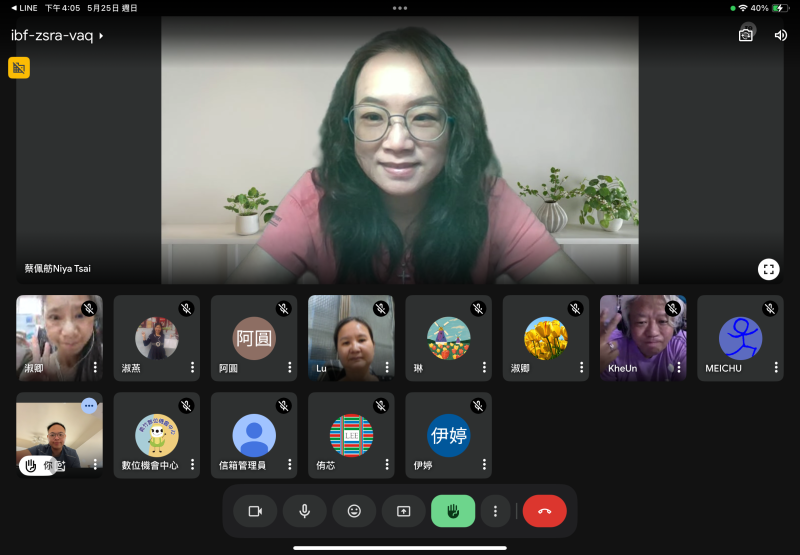Toggle the microphone in the call toolbar
This screenshot has height=555, width=800.
coord(304,511)
